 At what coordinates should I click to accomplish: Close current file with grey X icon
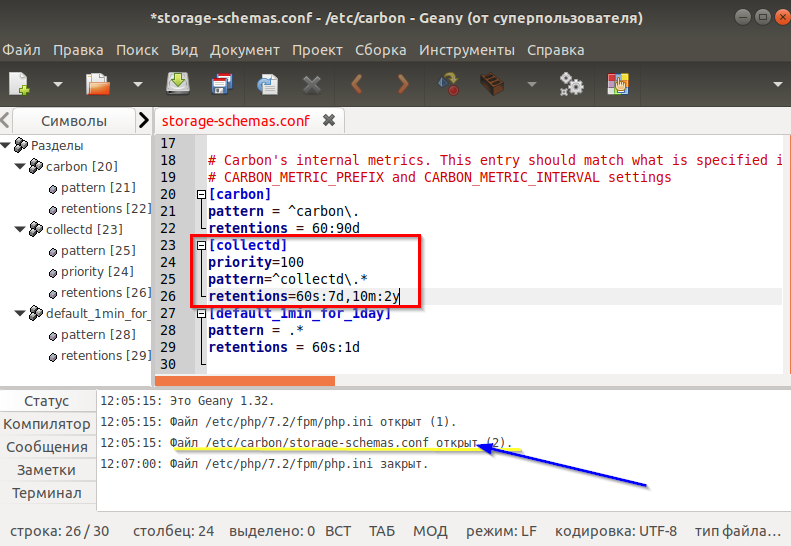[312, 84]
